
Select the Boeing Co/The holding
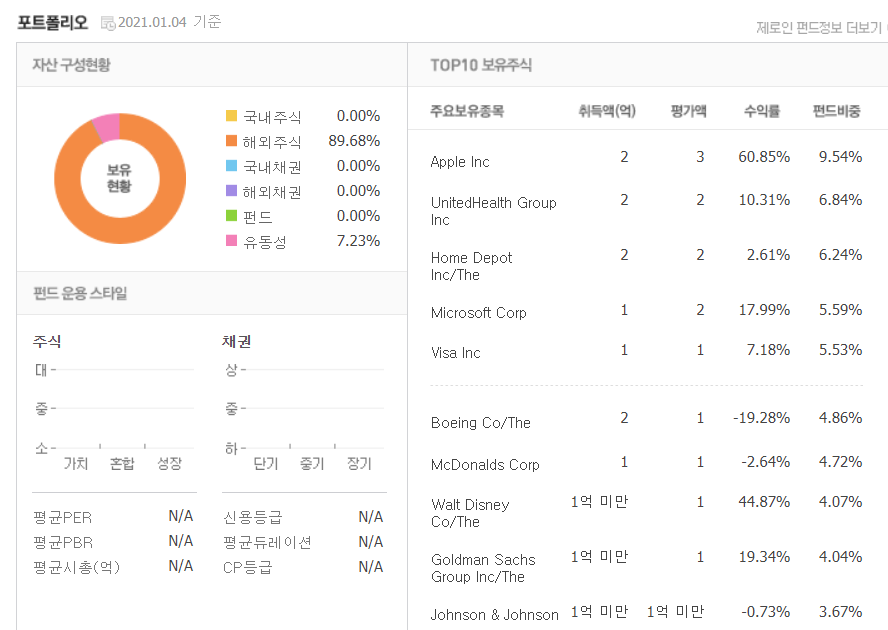[x=480, y=423]
